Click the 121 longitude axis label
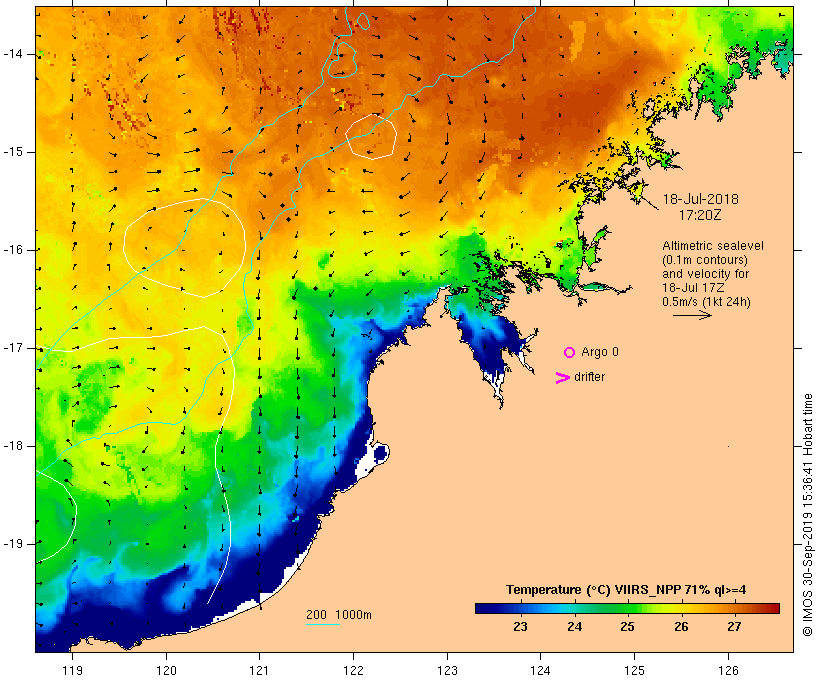Screen dimensions: 820x680 point(259,671)
